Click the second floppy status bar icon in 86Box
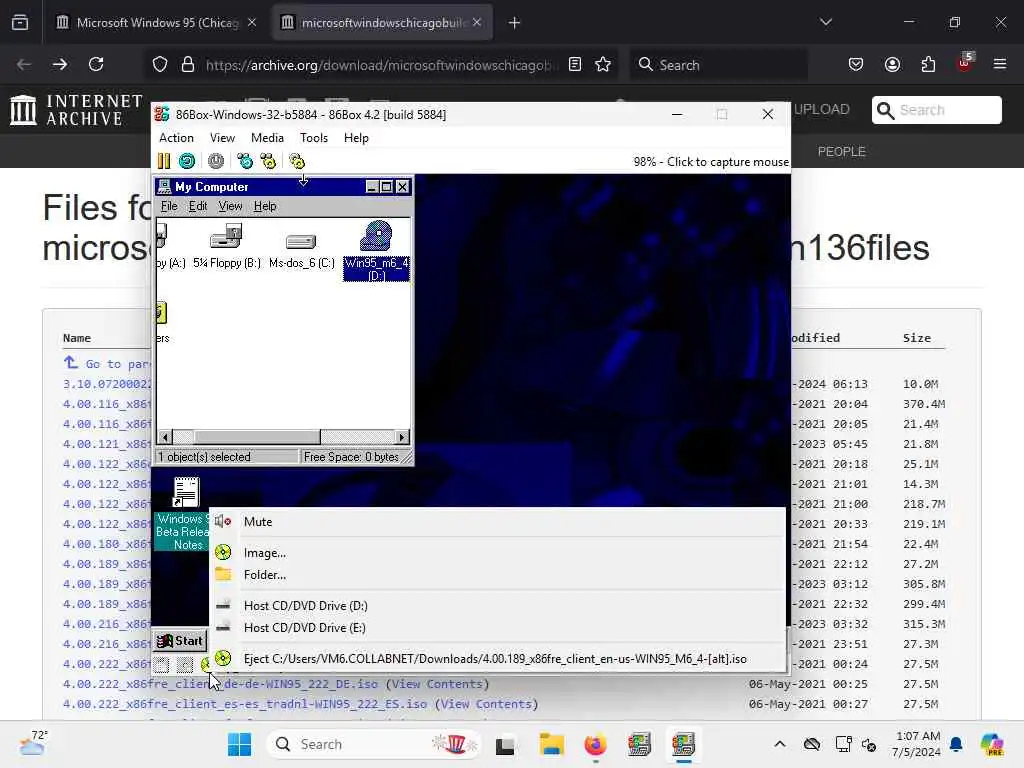This screenshot has width=1024, height=768. (x=185, y=665)
